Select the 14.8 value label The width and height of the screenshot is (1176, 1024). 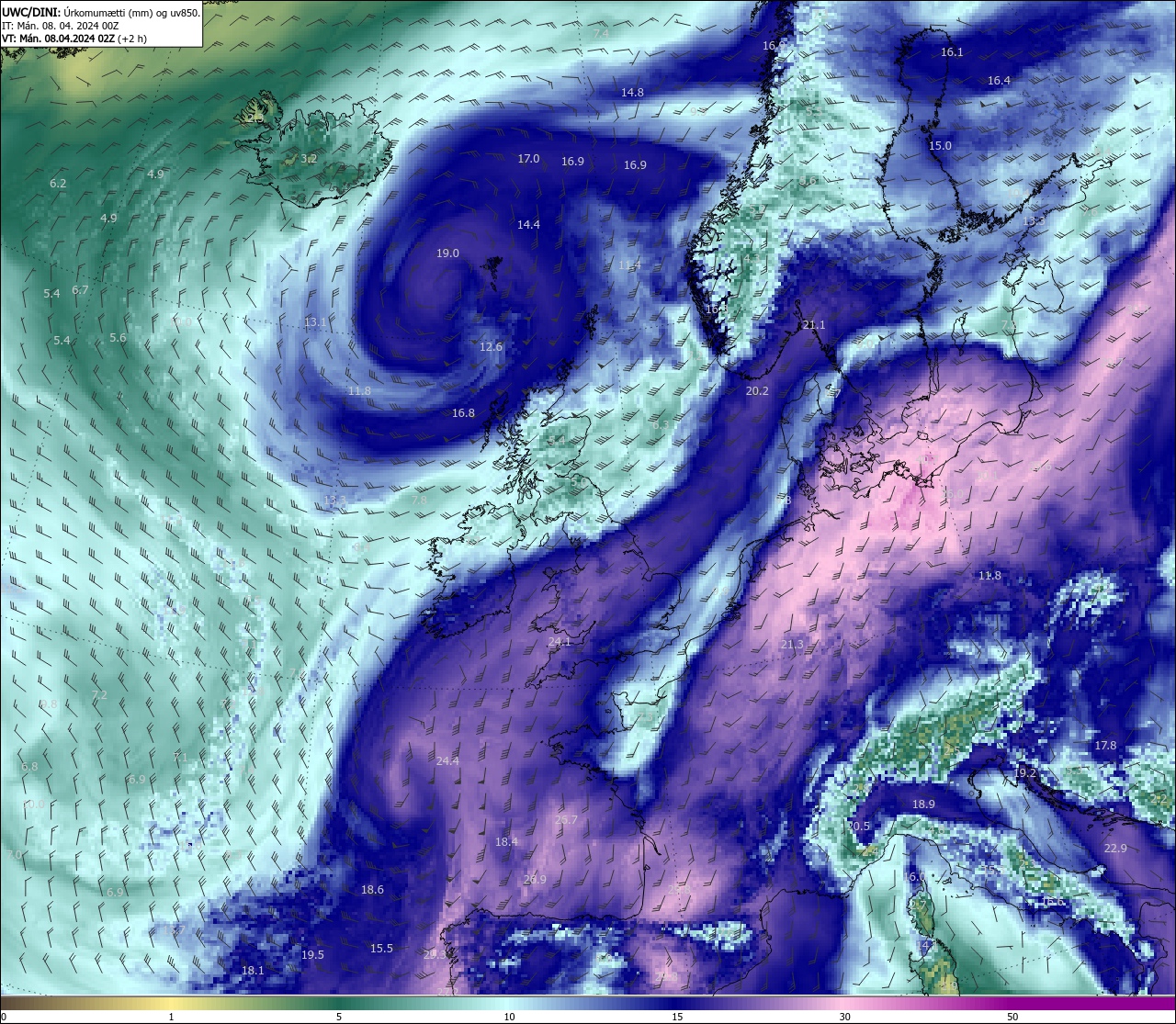(632, 93)
